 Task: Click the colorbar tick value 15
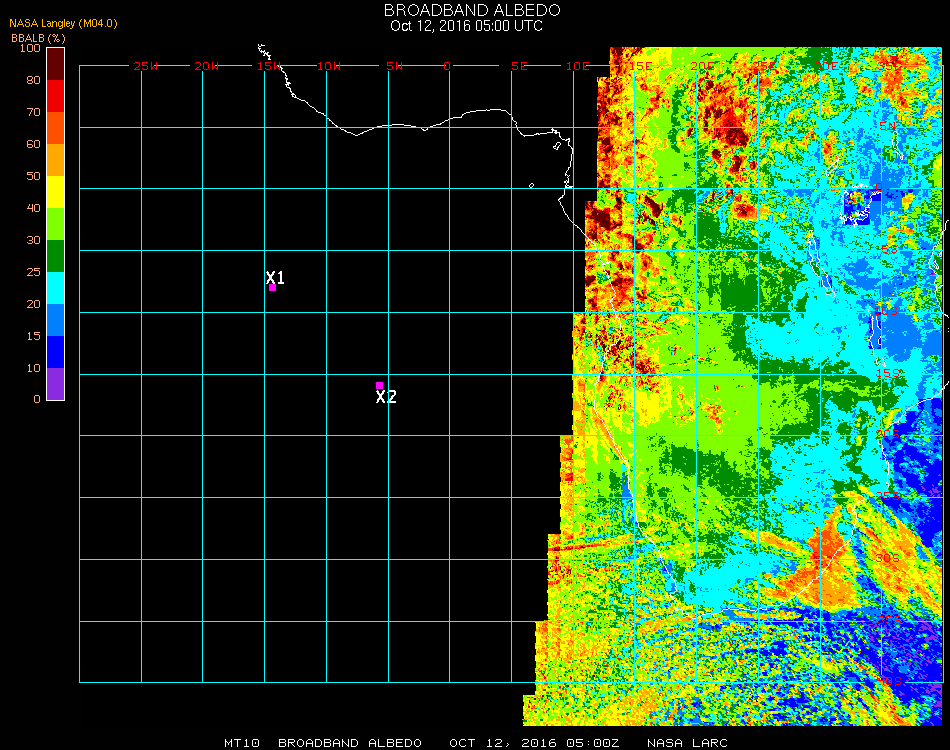tap(34, 337)
